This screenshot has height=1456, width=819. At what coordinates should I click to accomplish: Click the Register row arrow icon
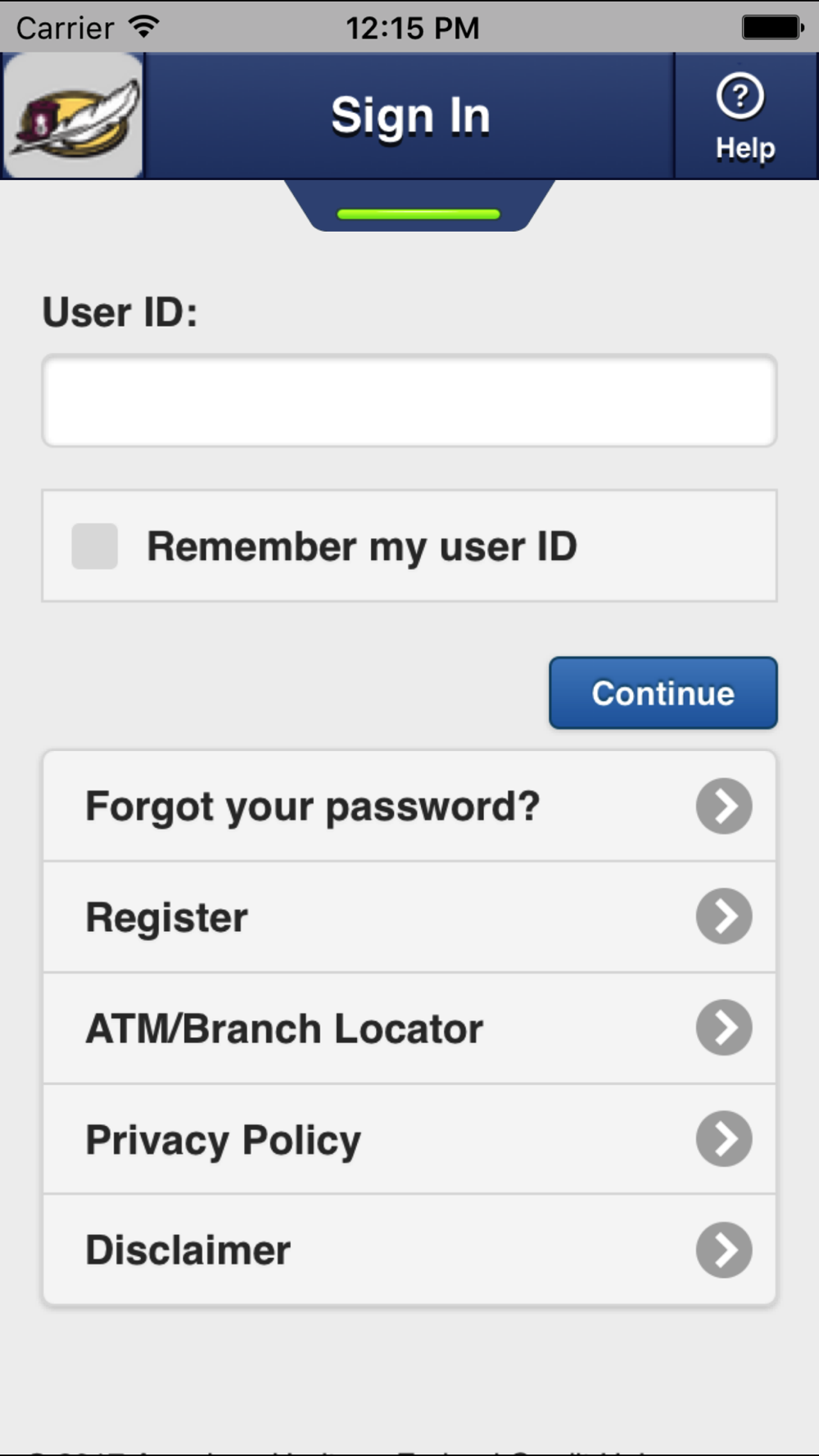(x=724, y=916)
